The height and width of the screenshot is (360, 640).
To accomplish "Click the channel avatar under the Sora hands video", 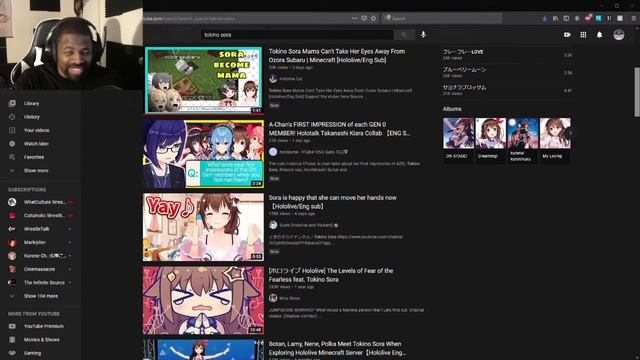I will [273, 225].
